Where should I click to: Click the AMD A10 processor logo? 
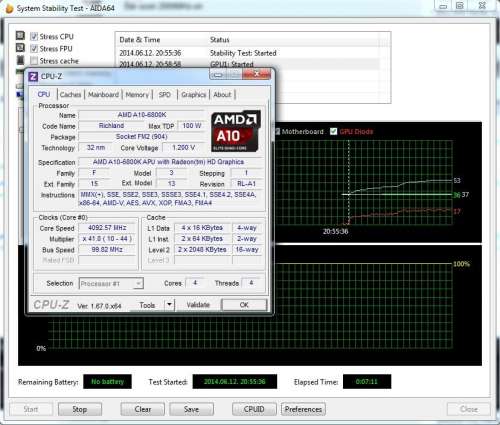pyautogui.click(x=236, y=131)
